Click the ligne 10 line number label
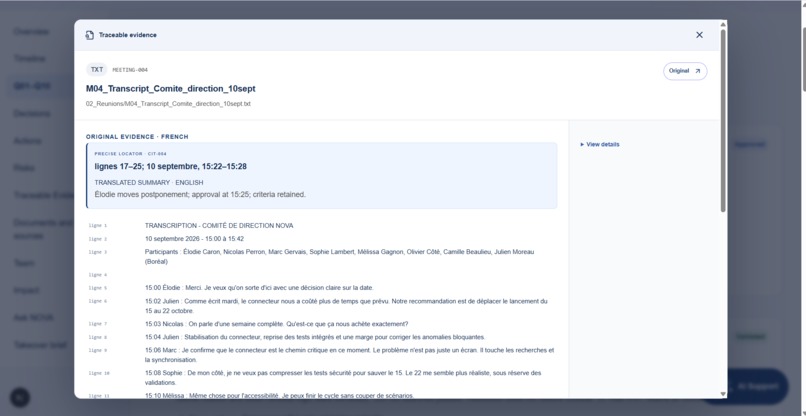This screenshot has width=806, height=416. 99,373
